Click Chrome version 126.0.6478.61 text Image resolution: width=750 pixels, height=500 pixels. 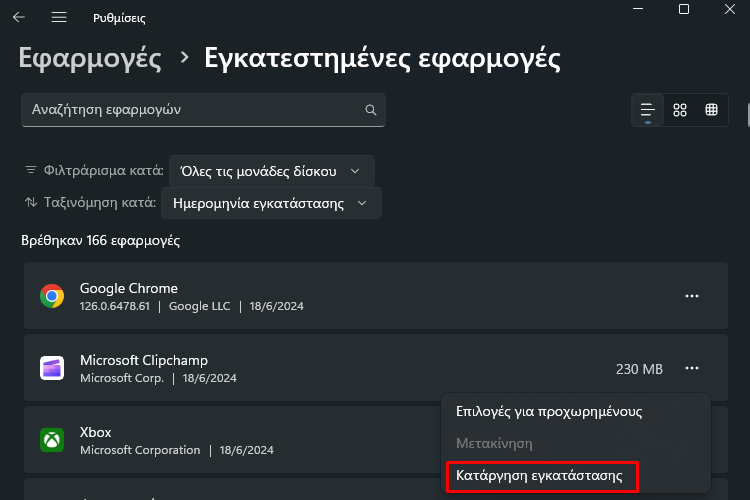coord(115,306)
